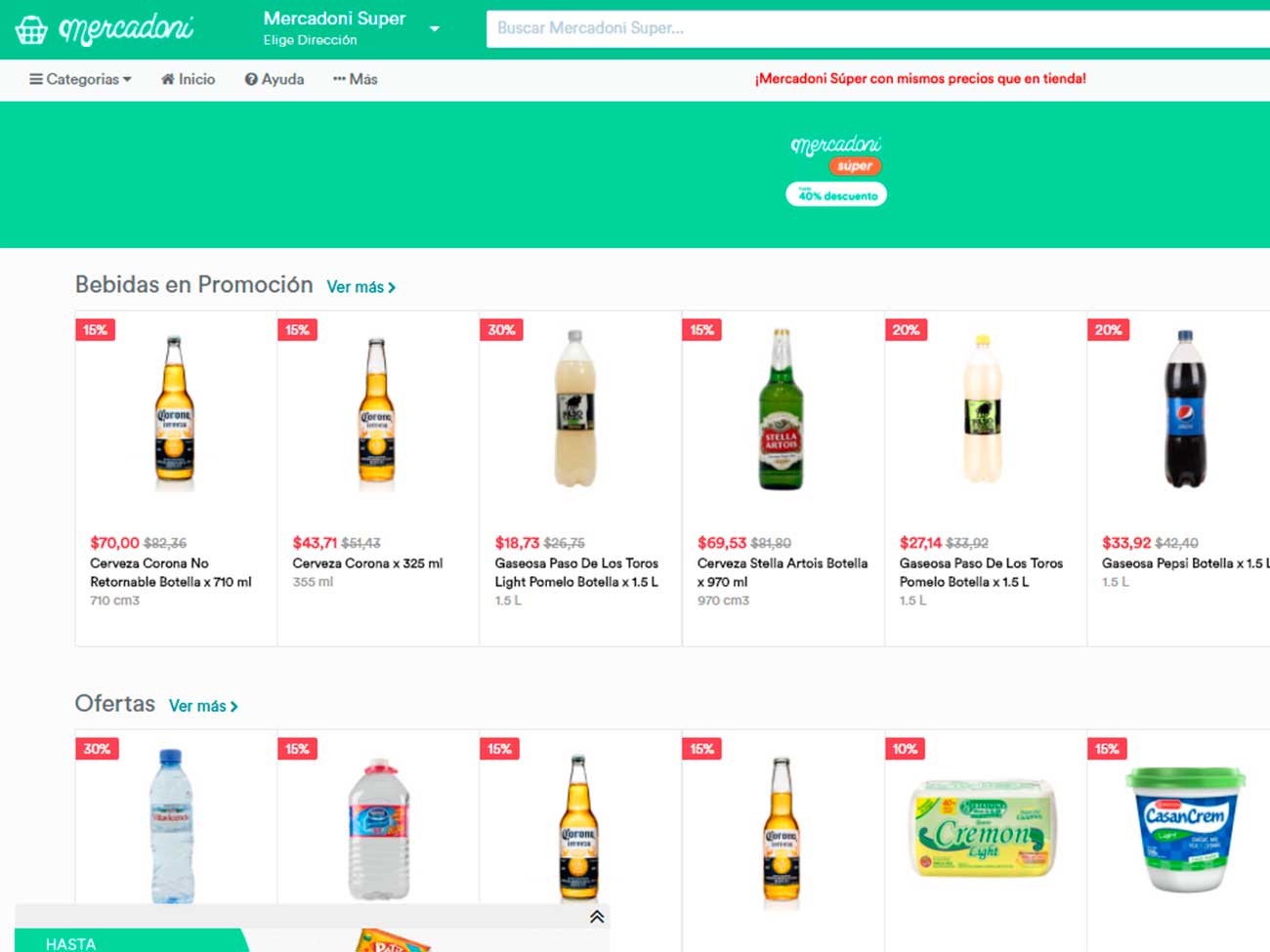Click the Cerveza Corona x 325 ml title

pyautogui.click(x=367, y=563)
